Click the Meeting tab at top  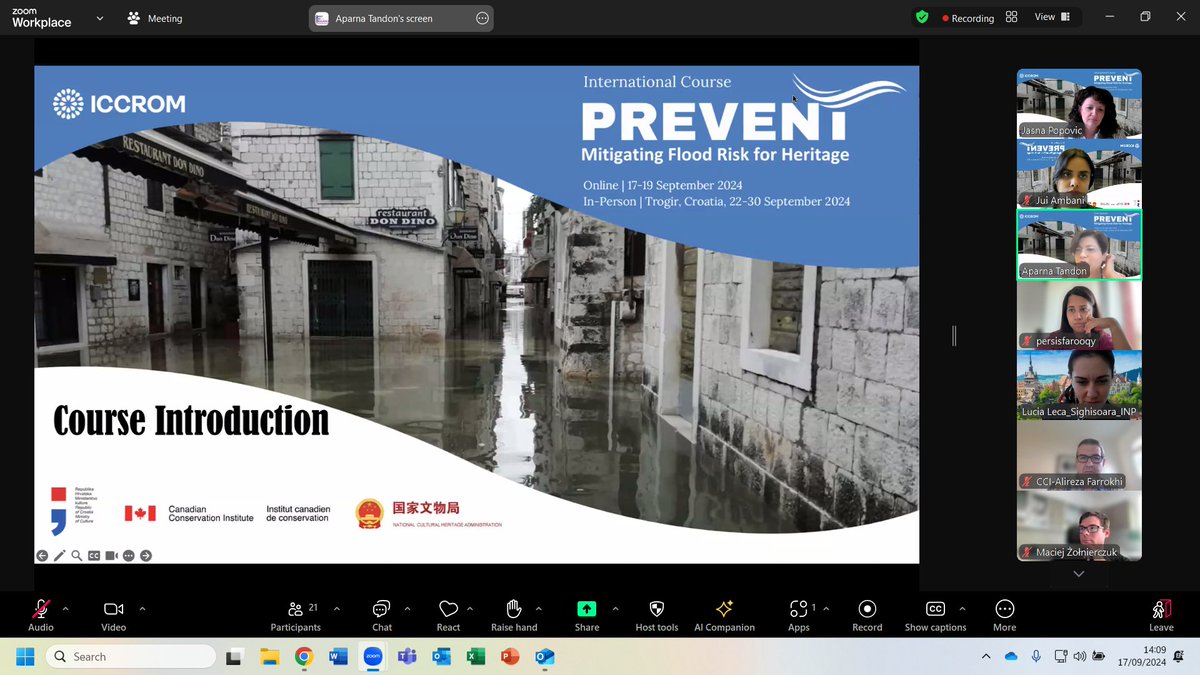pos(155,18)
